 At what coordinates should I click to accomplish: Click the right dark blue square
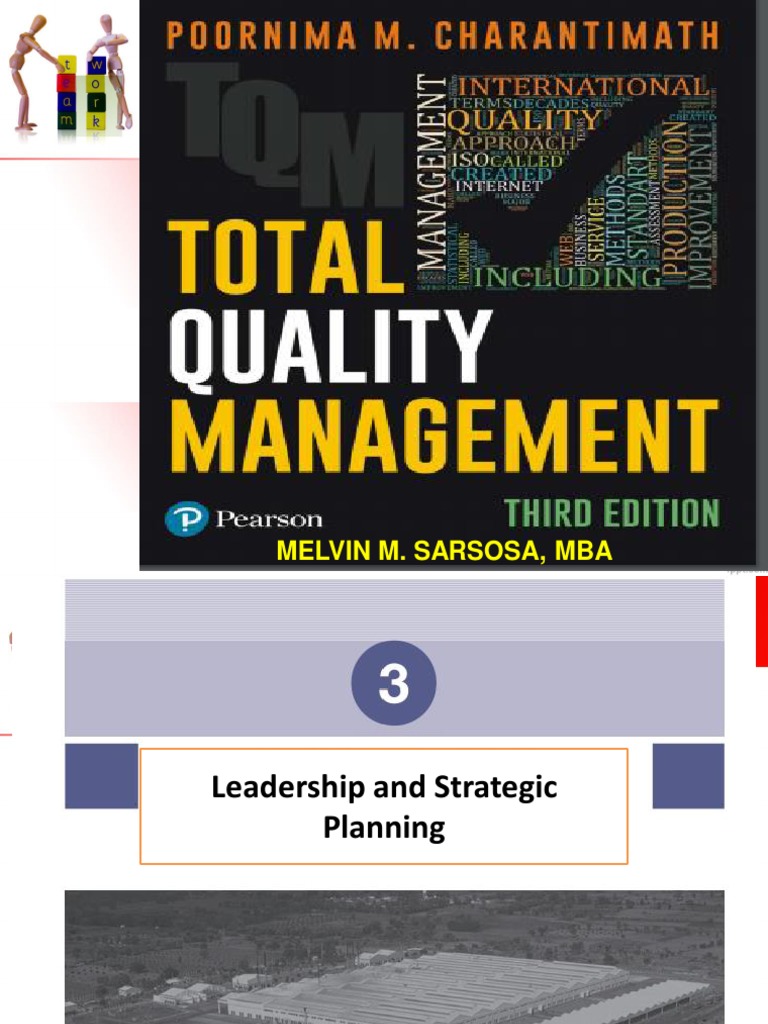pyautogui.click(x=688, y=776)
